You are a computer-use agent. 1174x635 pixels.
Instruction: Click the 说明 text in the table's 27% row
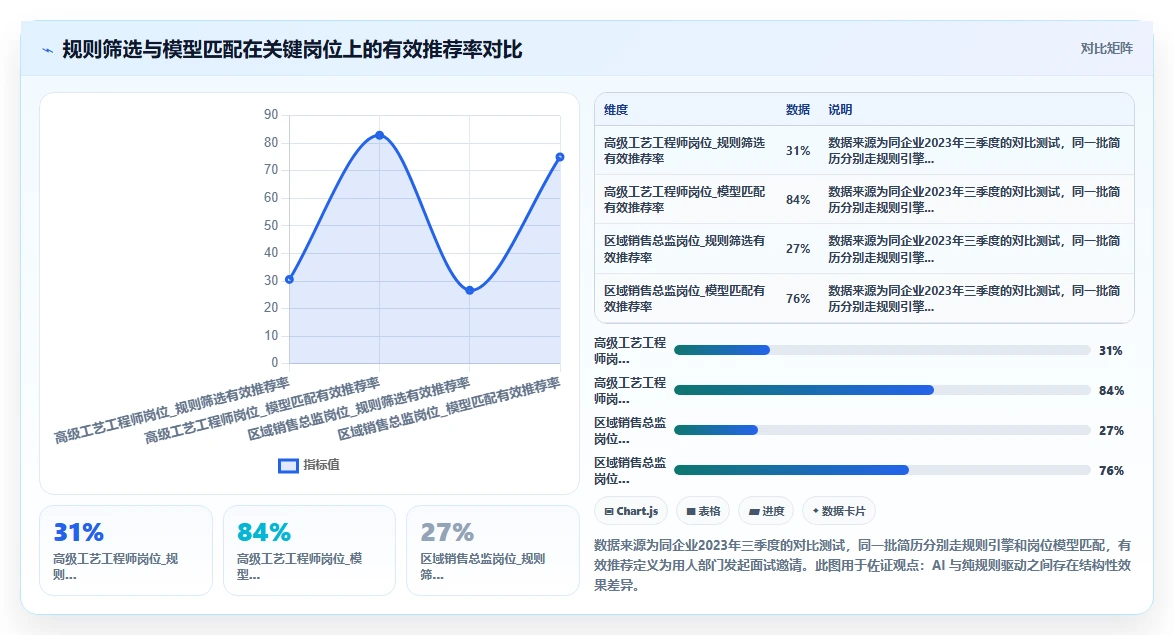974,249
